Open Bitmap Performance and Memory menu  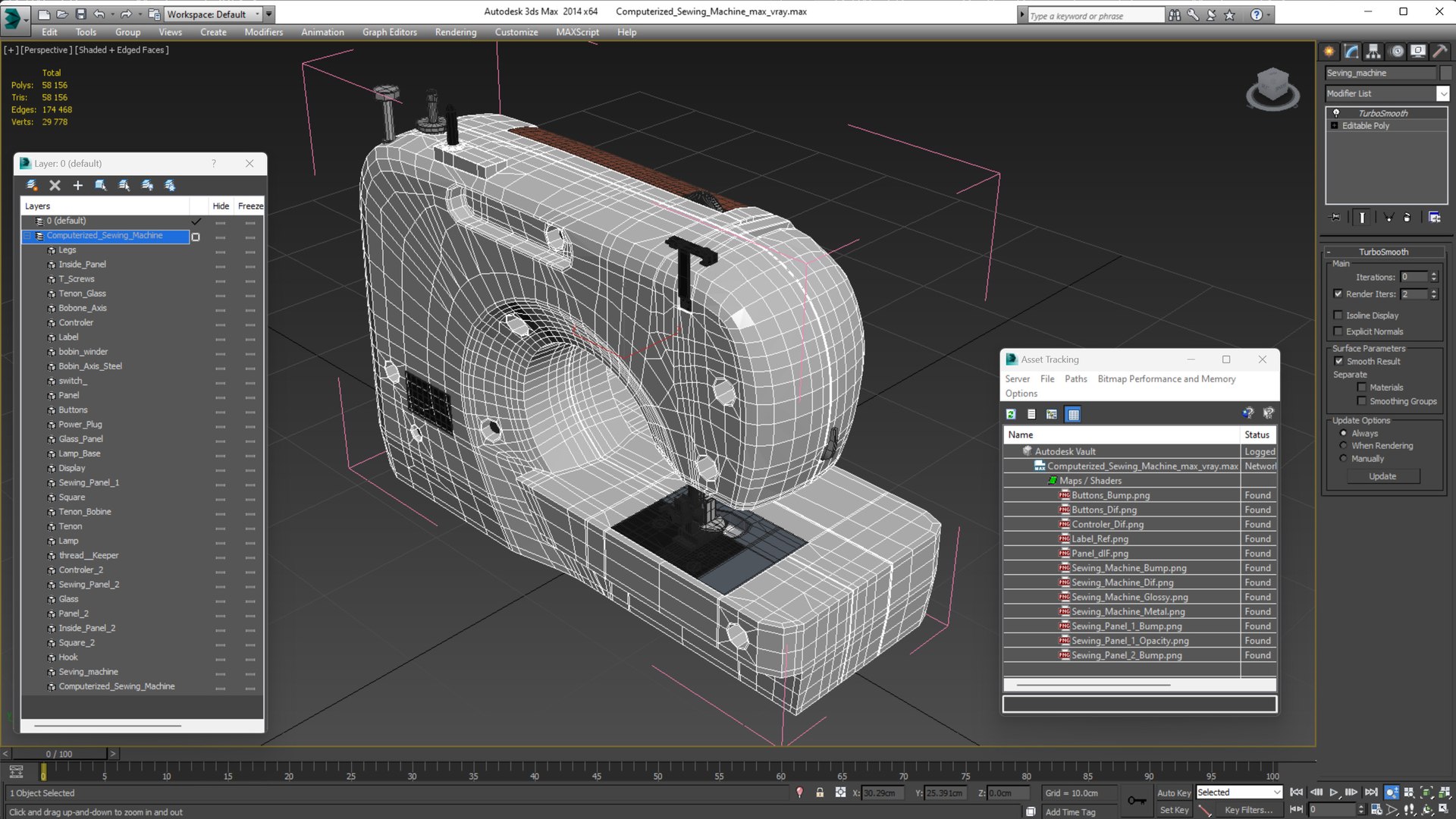1166,379
